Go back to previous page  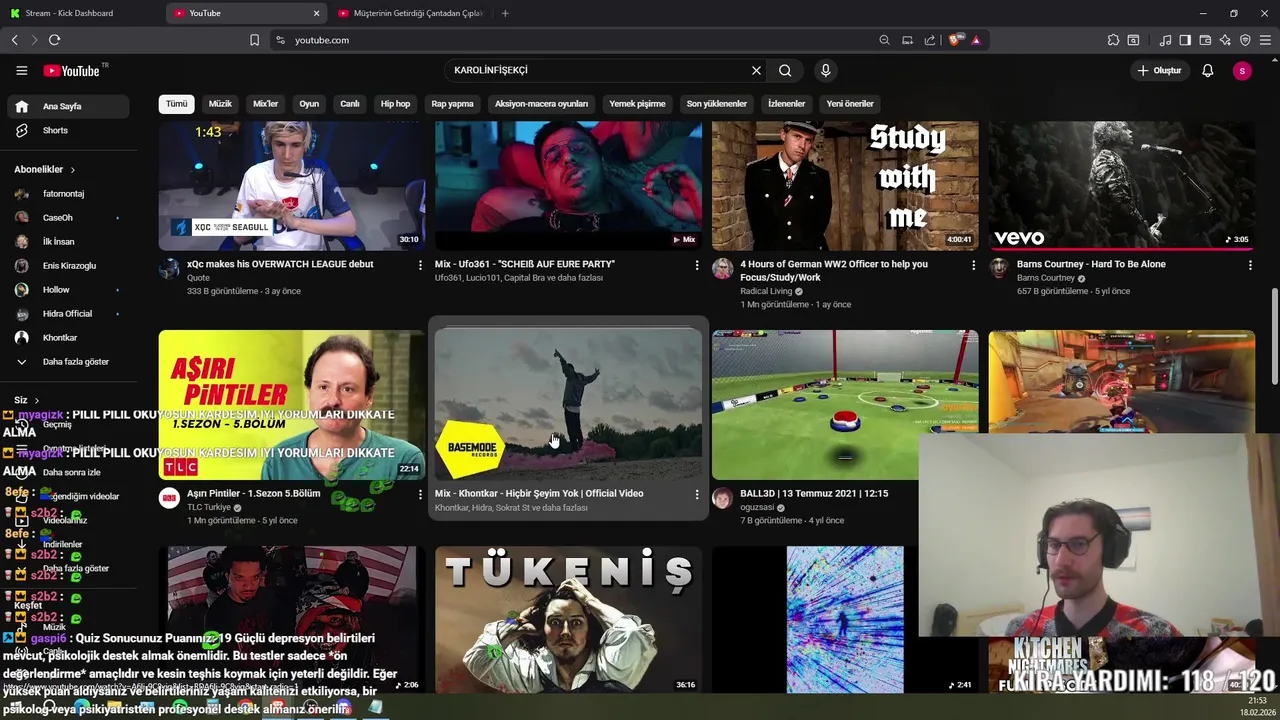[14, 40]
